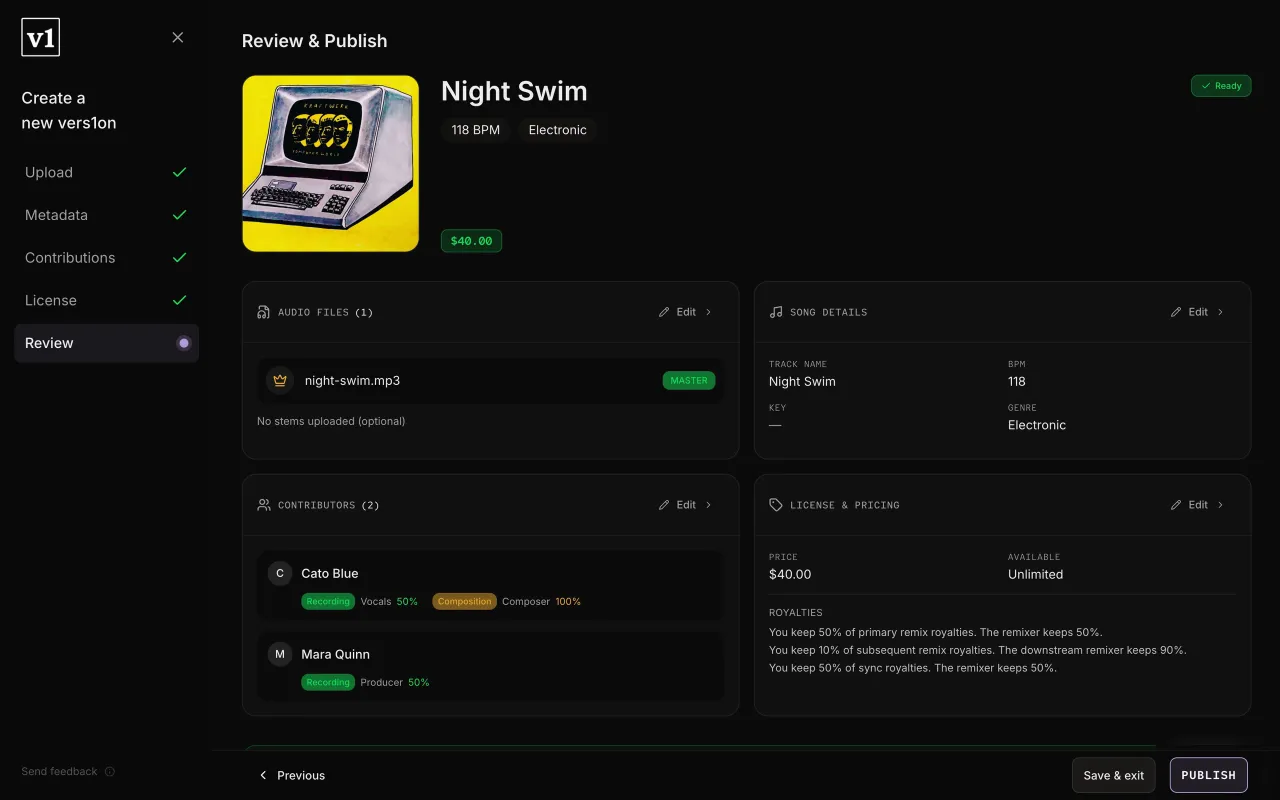Click the License & Pricing tag icon

pyautogui.click(x=776, y=505)
